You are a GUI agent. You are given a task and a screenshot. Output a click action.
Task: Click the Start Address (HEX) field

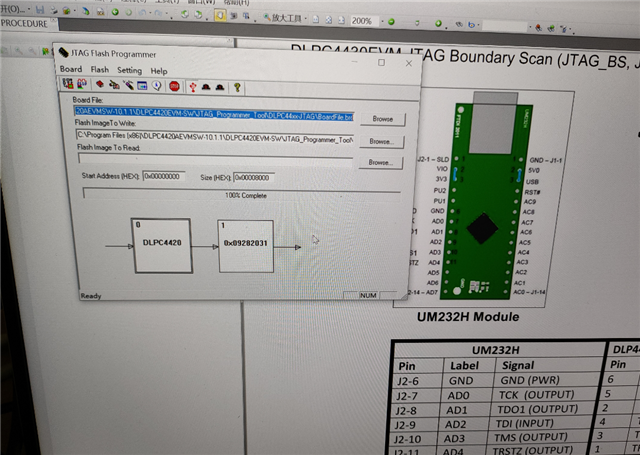[x=164, y=176]
